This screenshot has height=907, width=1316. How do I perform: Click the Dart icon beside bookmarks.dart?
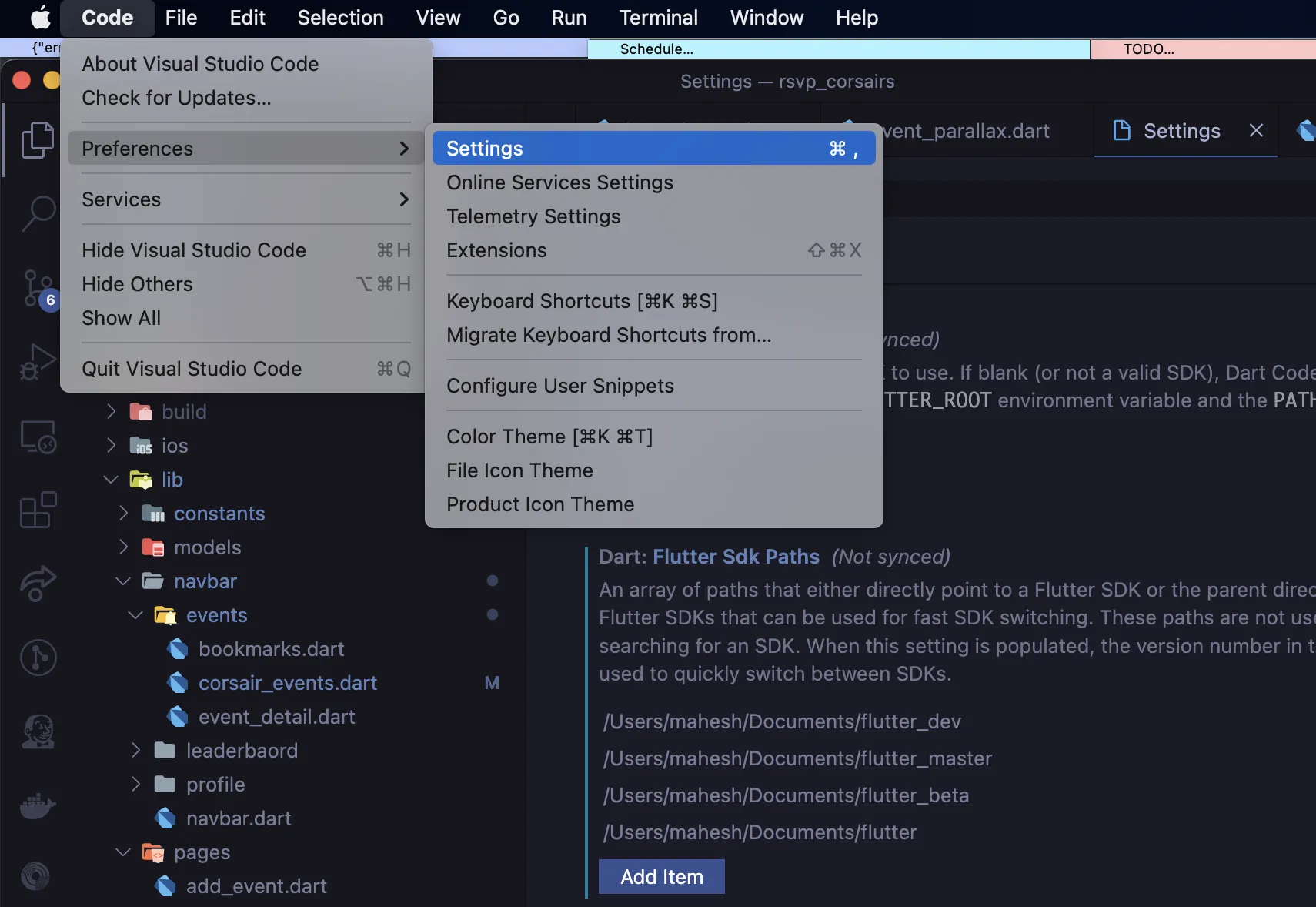point(178,649)
